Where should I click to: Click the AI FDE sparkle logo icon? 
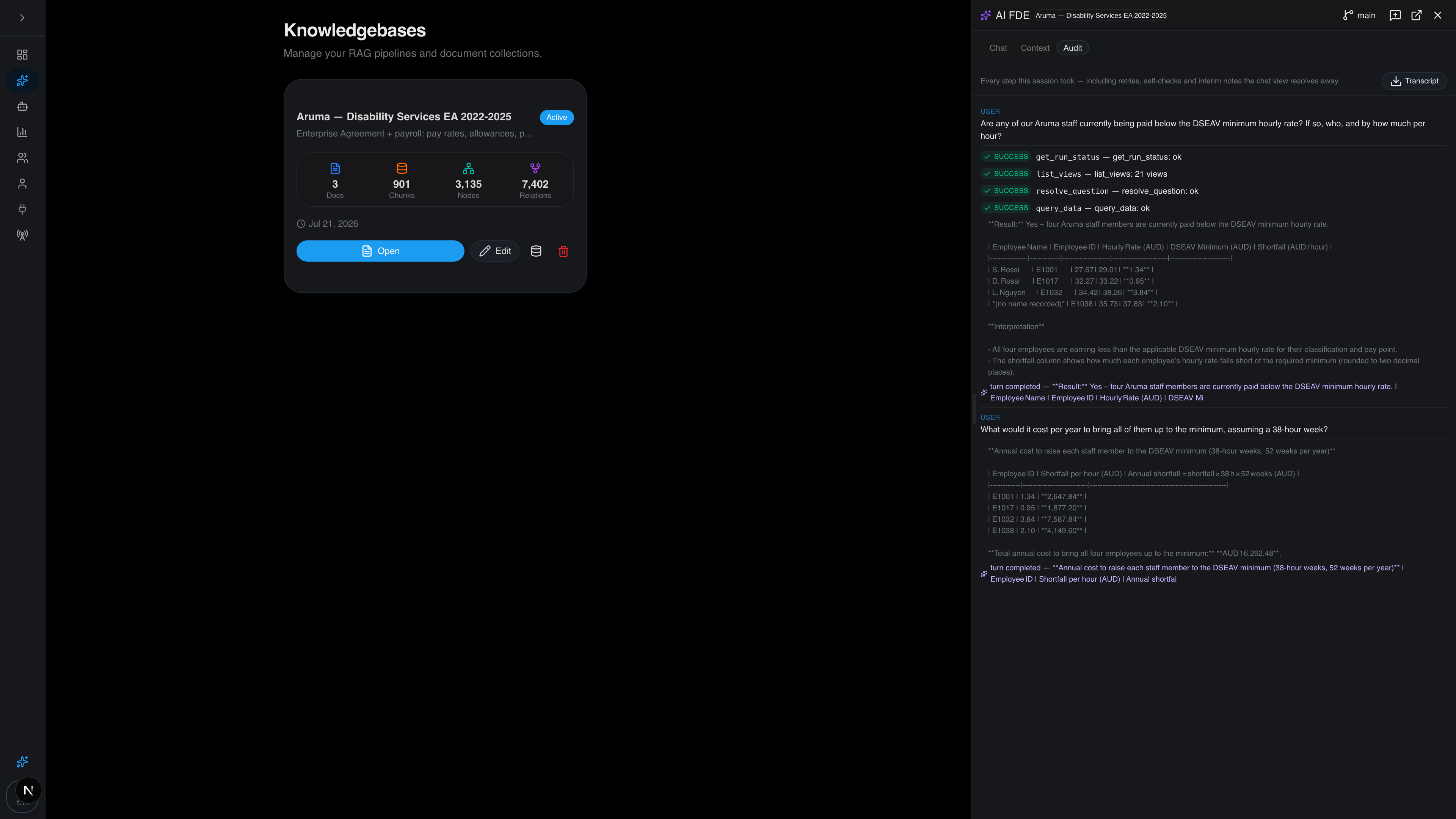pyautogui.click(x=985, y=15)
